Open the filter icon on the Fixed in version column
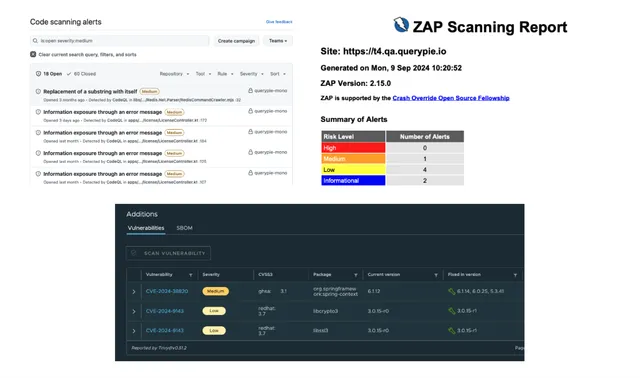The height and width of the screenshot is (378, 640). tap(515, 275)
